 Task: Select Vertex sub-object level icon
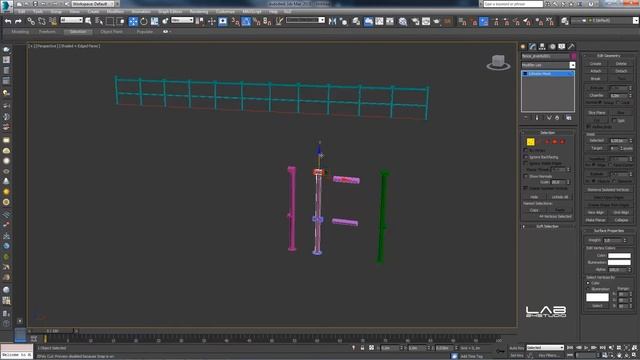coord(531,142)
